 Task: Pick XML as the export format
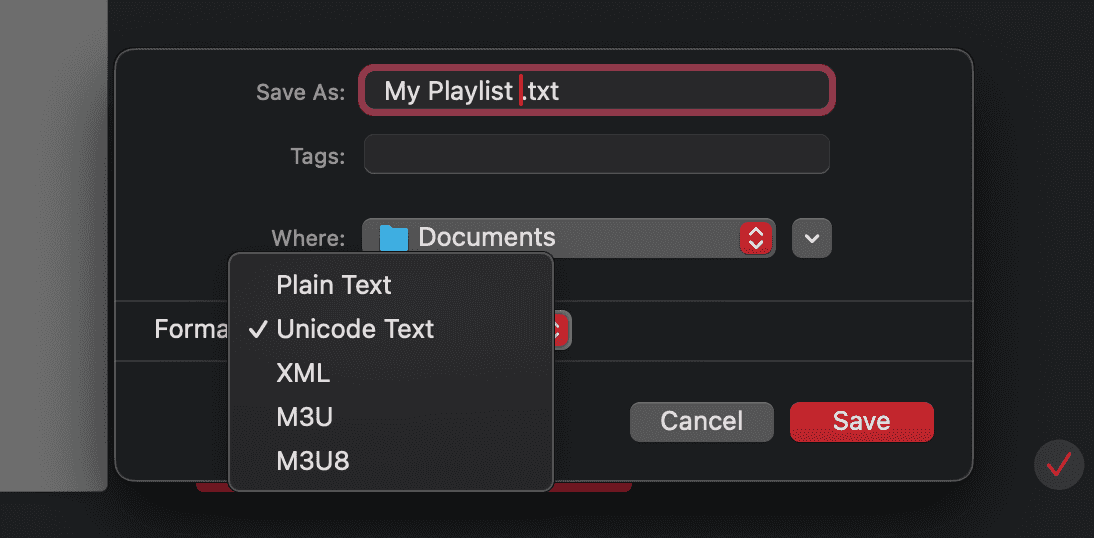(303, 373)
